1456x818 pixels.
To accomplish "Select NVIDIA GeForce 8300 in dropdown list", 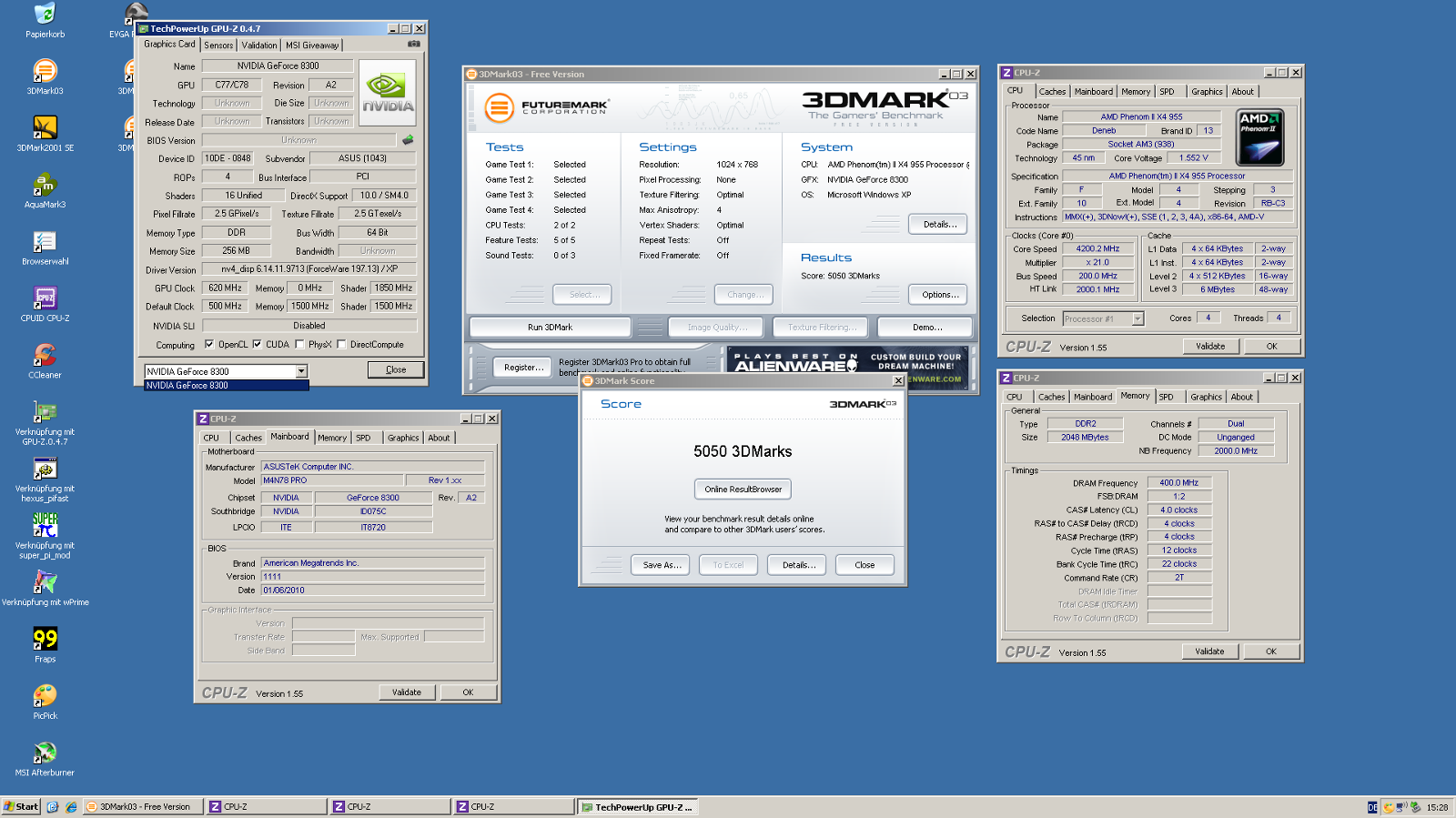I will [227, 386].
